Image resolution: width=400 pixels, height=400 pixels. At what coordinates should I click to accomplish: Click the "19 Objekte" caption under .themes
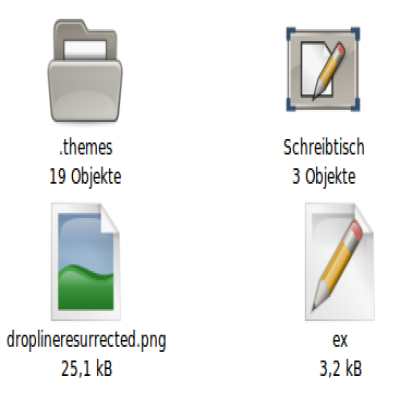coord(85,176)
